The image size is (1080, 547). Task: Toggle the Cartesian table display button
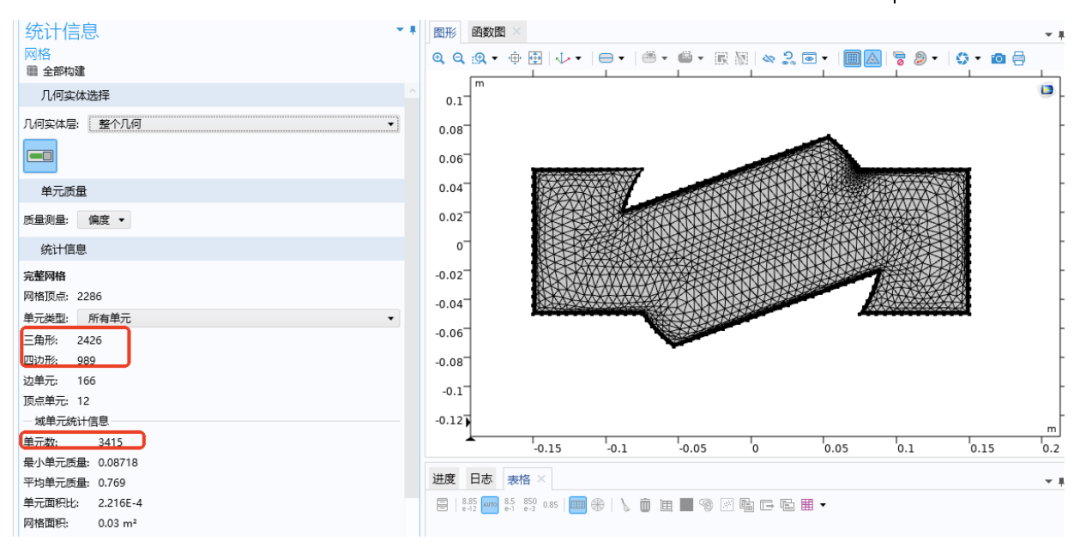pos(578,505)
